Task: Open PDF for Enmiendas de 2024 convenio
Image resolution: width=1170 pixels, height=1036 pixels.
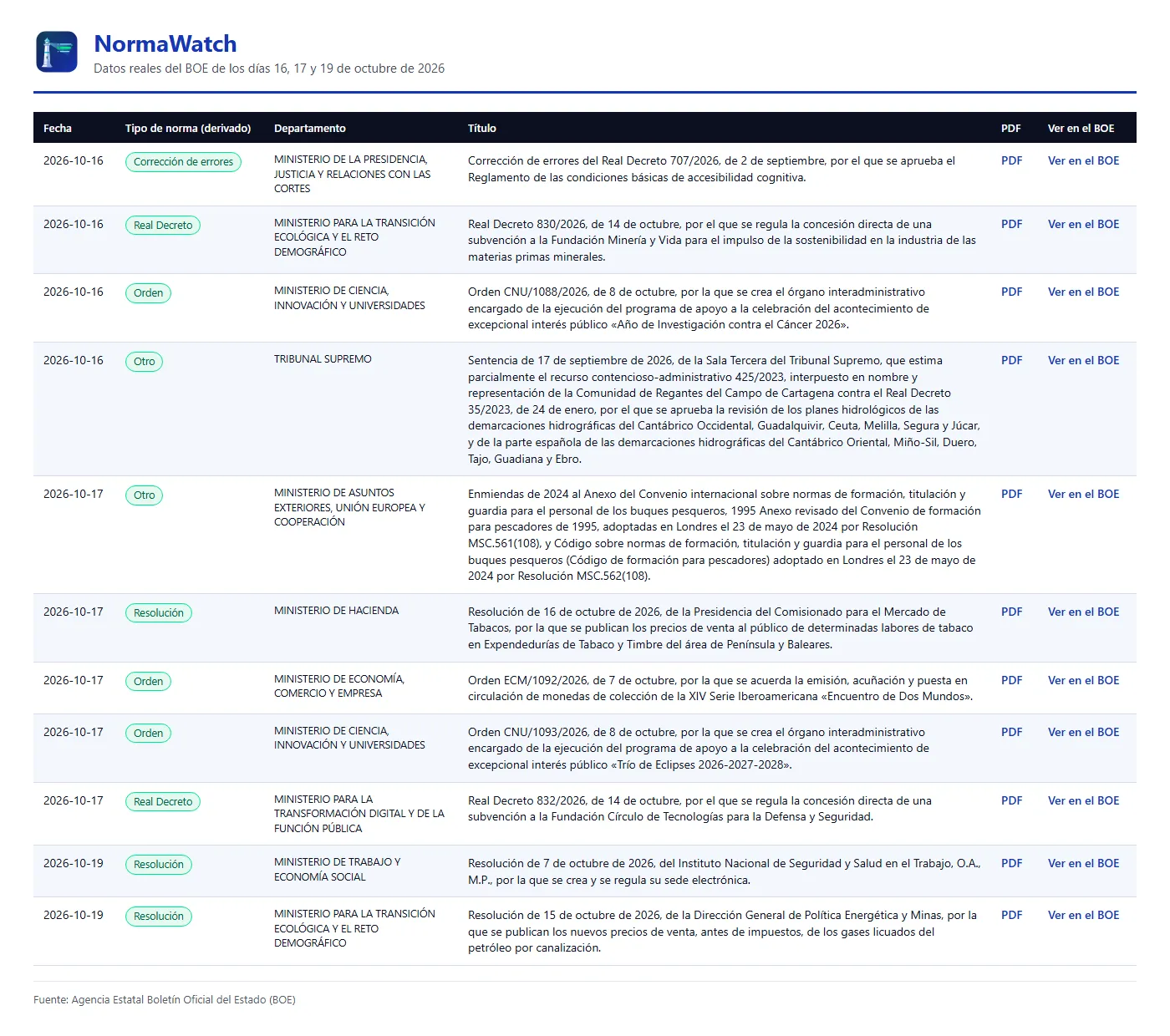Action: pyautogui.click(x=1011, y=494)
